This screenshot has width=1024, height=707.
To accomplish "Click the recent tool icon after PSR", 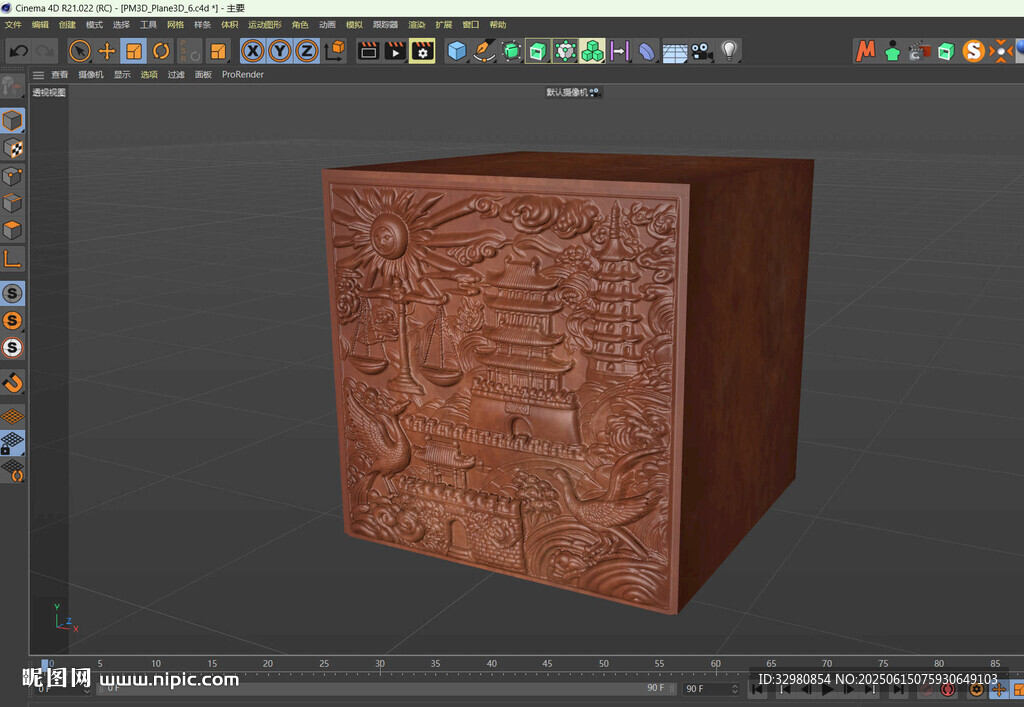I will [x=218, y=51].
